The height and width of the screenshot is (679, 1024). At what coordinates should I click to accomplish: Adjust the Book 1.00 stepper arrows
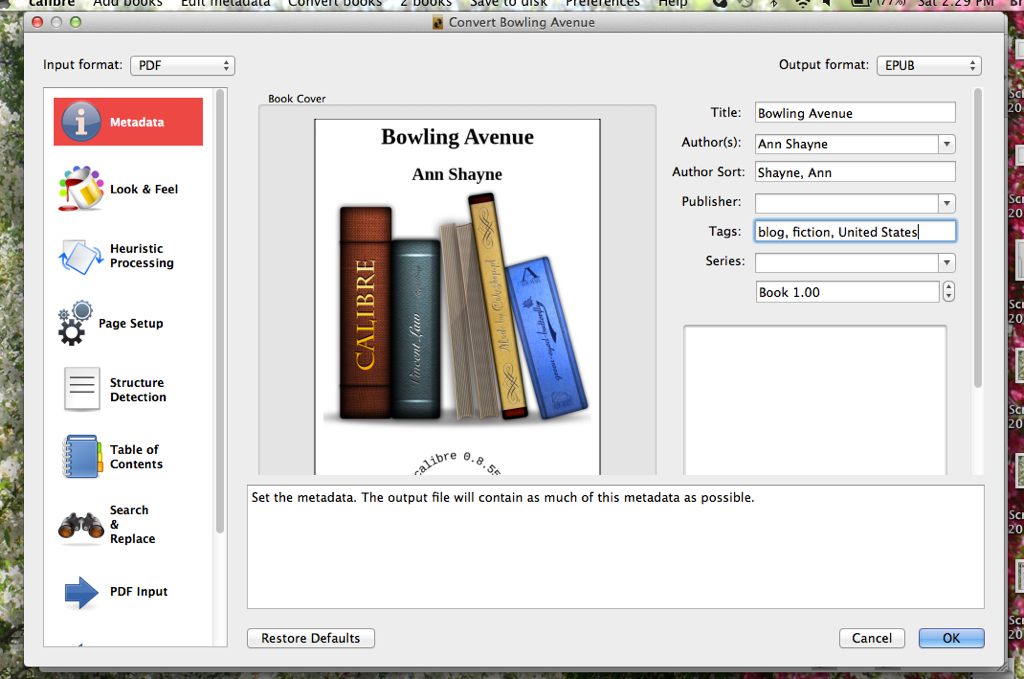(x=948, y=292)
